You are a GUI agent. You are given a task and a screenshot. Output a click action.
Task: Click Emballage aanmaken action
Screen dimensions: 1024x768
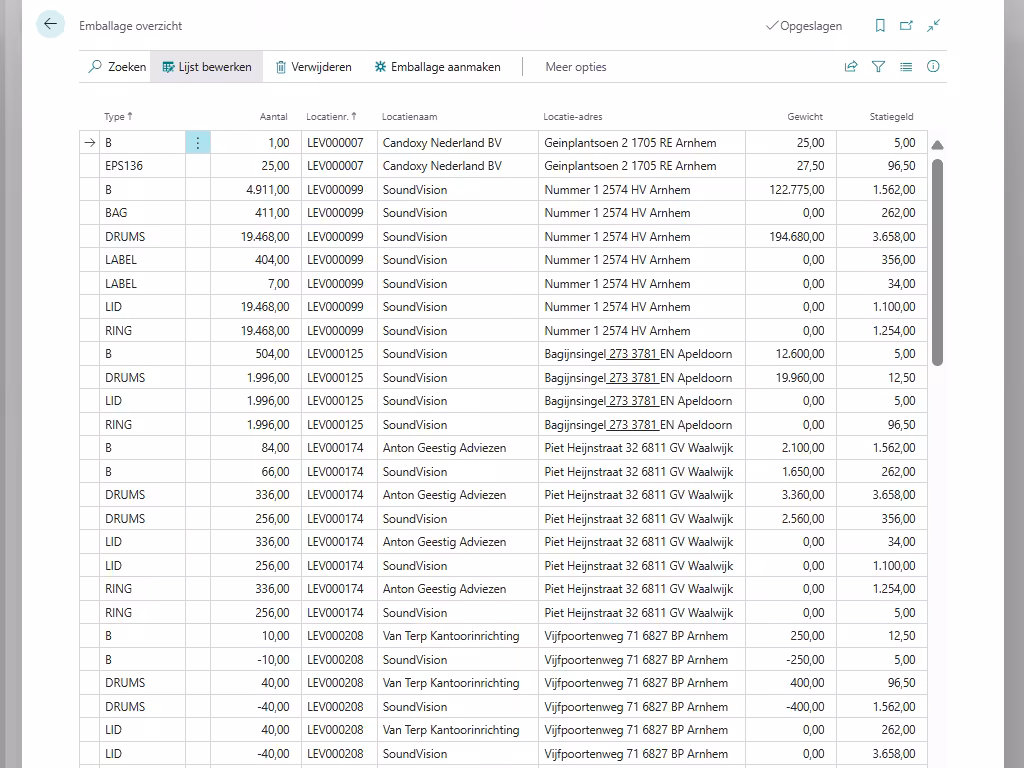(x=436, y=67)
